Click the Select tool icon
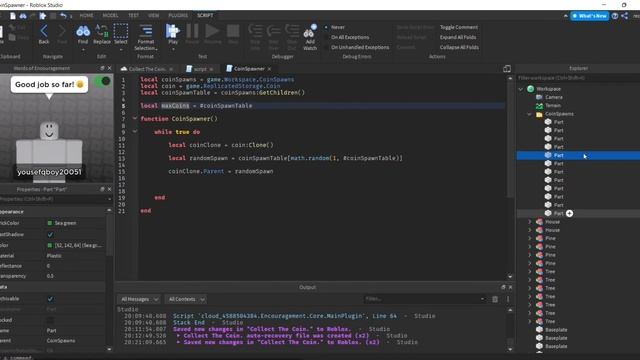The height and width of the screenshot is (360, 640). 121,31
